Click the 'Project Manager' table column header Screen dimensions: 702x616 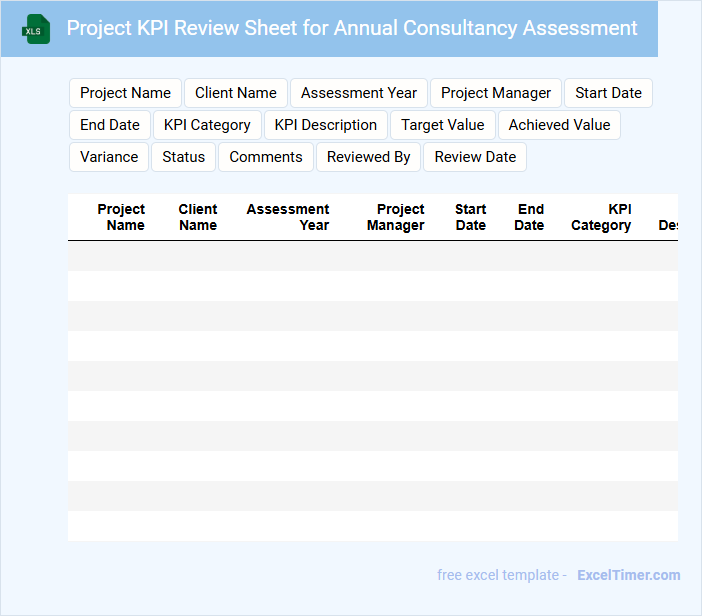[396, 217]
